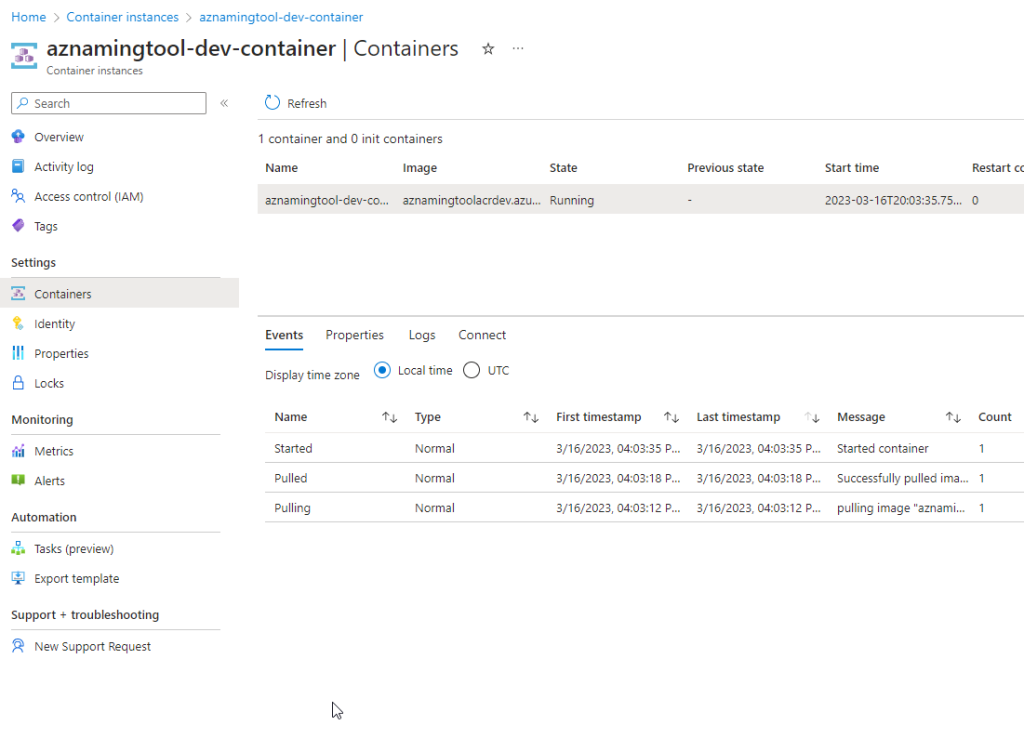Click the Export template icon
Image resolution: width=1024 pixels, height=738 pixels.
(x=18, y=578)
